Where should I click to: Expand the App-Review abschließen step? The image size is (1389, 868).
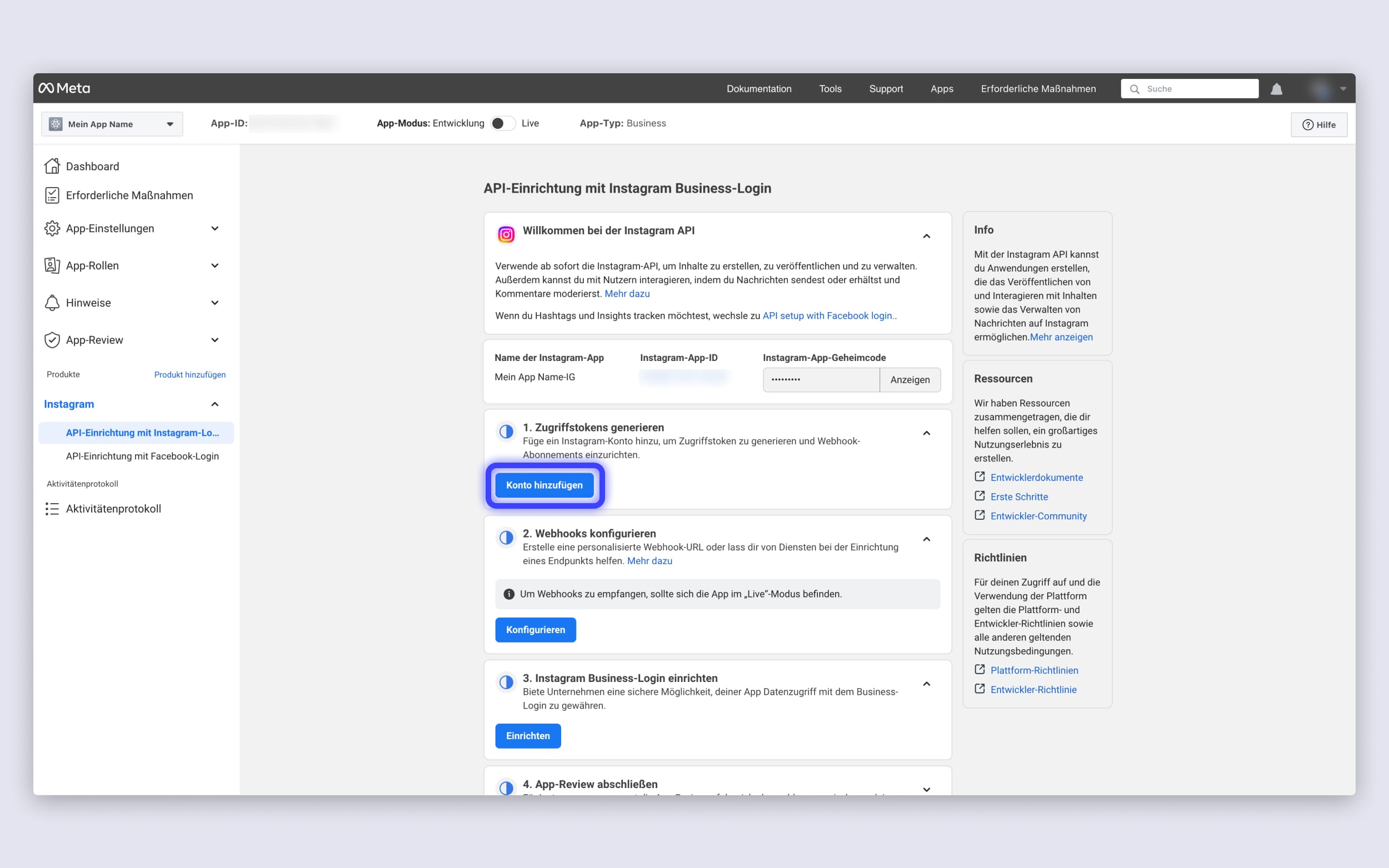tap(926, 789)
